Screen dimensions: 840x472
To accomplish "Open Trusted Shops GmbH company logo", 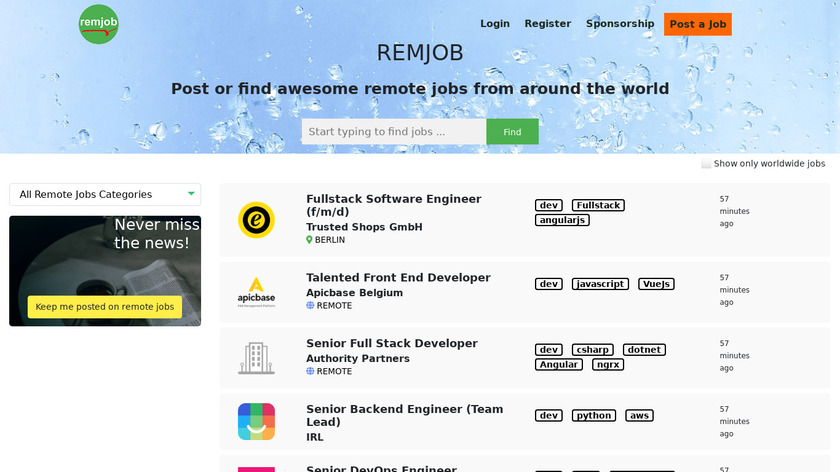I will point(256,220).
